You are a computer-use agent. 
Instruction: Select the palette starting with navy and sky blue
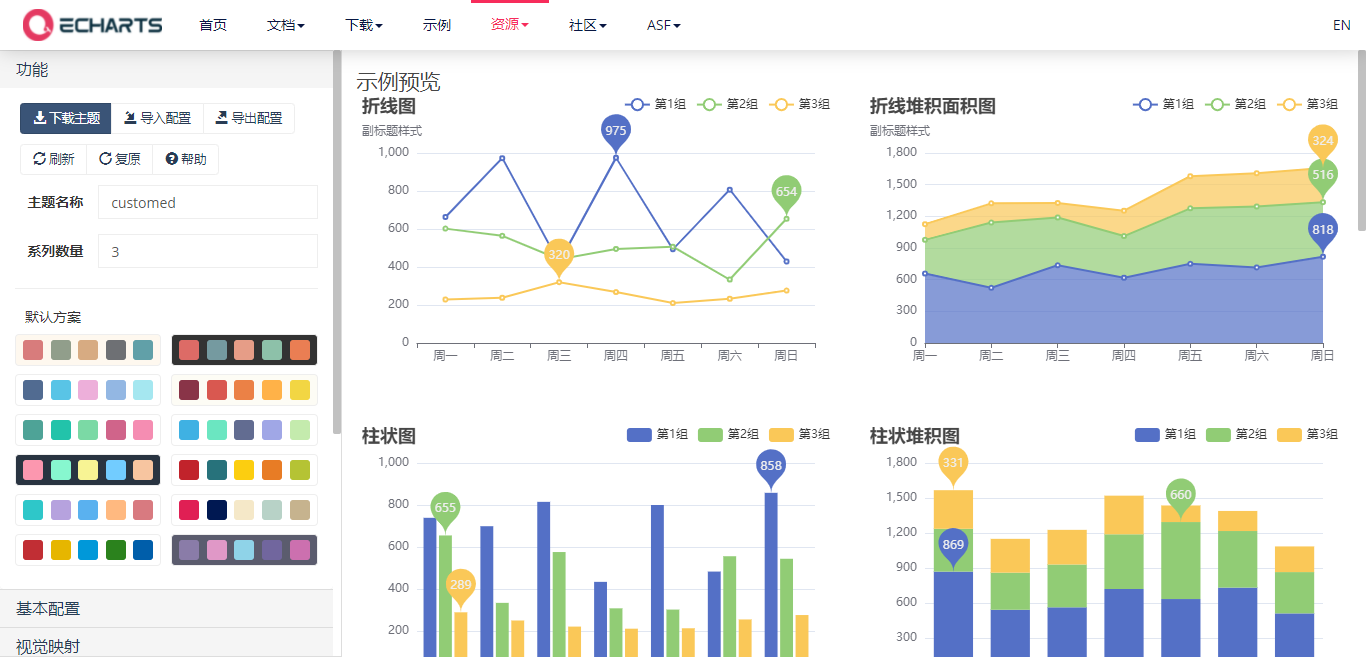click(88, 390)
